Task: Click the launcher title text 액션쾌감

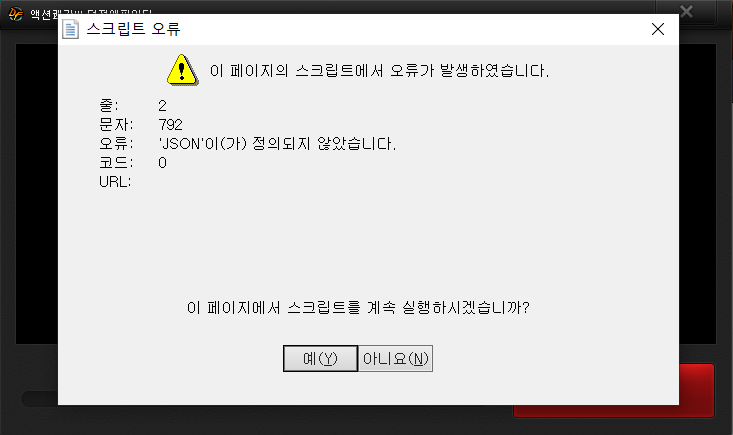Action: [x=44, y=14]
